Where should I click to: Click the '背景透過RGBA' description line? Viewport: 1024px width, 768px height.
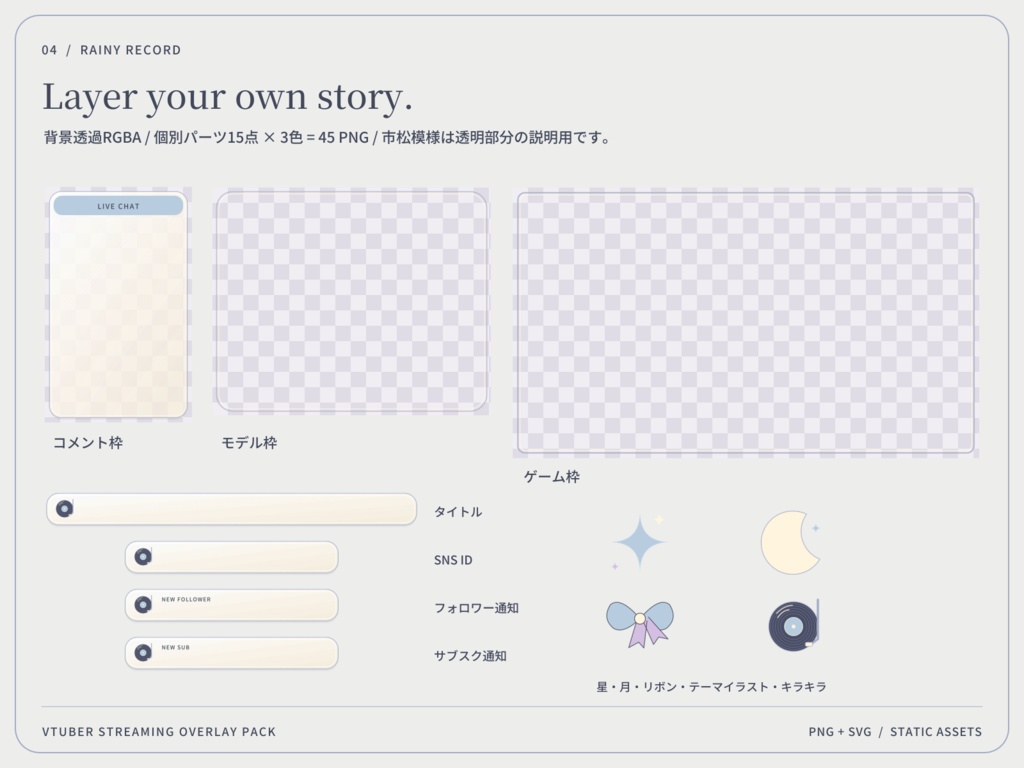327,138
